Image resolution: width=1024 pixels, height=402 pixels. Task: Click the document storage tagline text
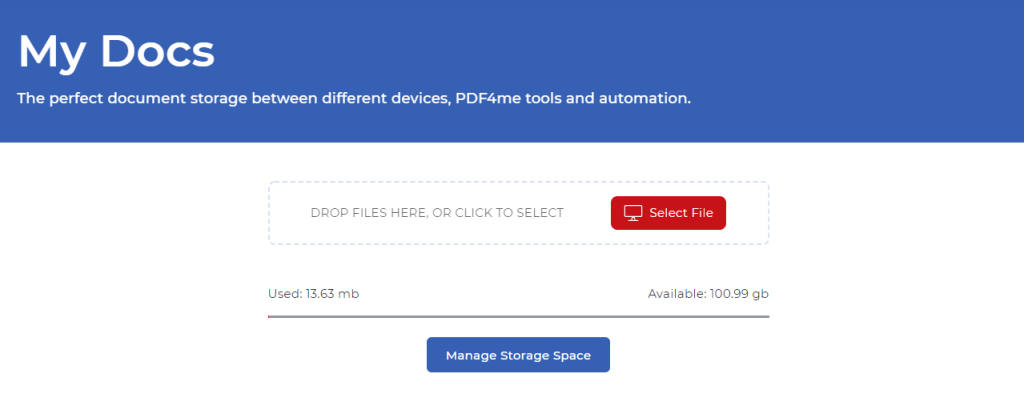(353, 99)
